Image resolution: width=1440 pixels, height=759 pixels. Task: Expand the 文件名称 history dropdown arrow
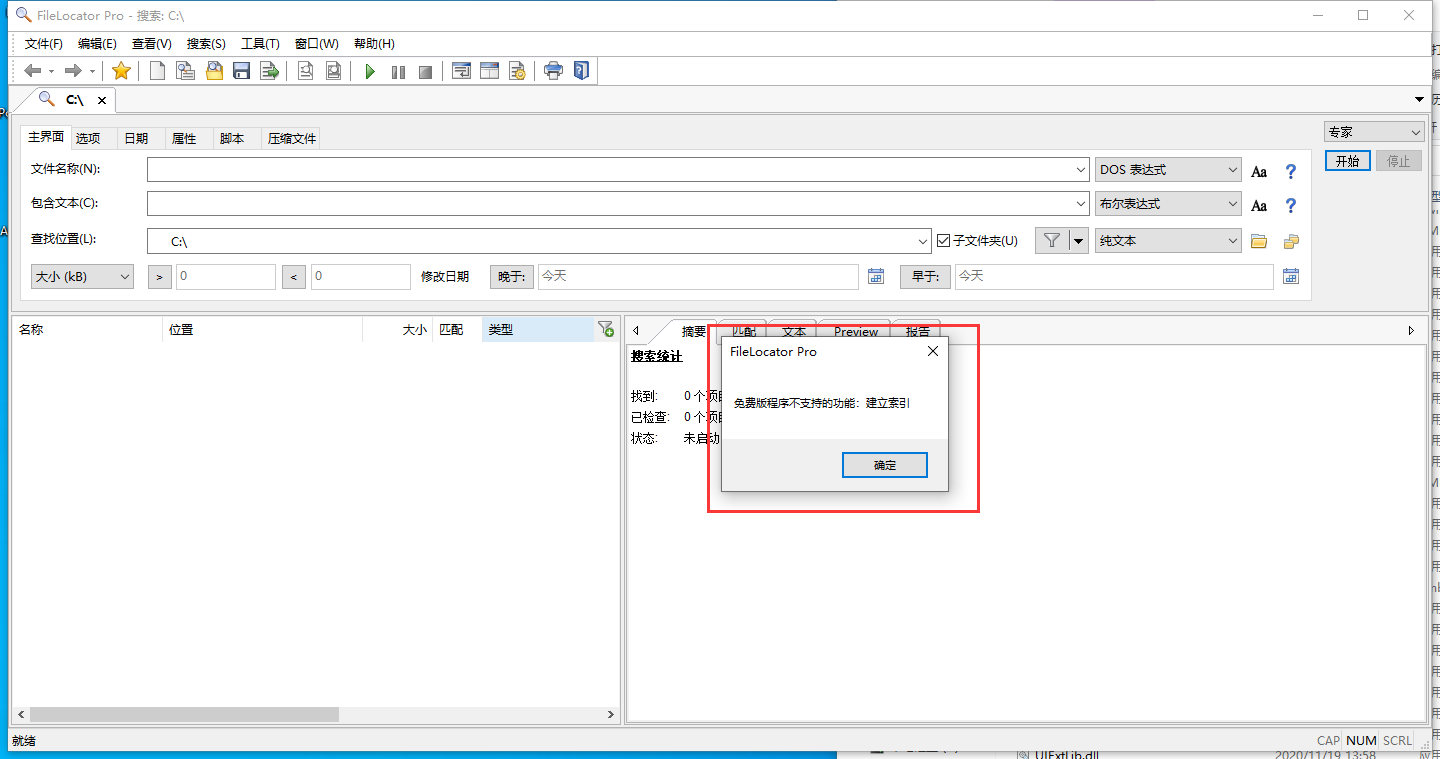coord(1081,170)
